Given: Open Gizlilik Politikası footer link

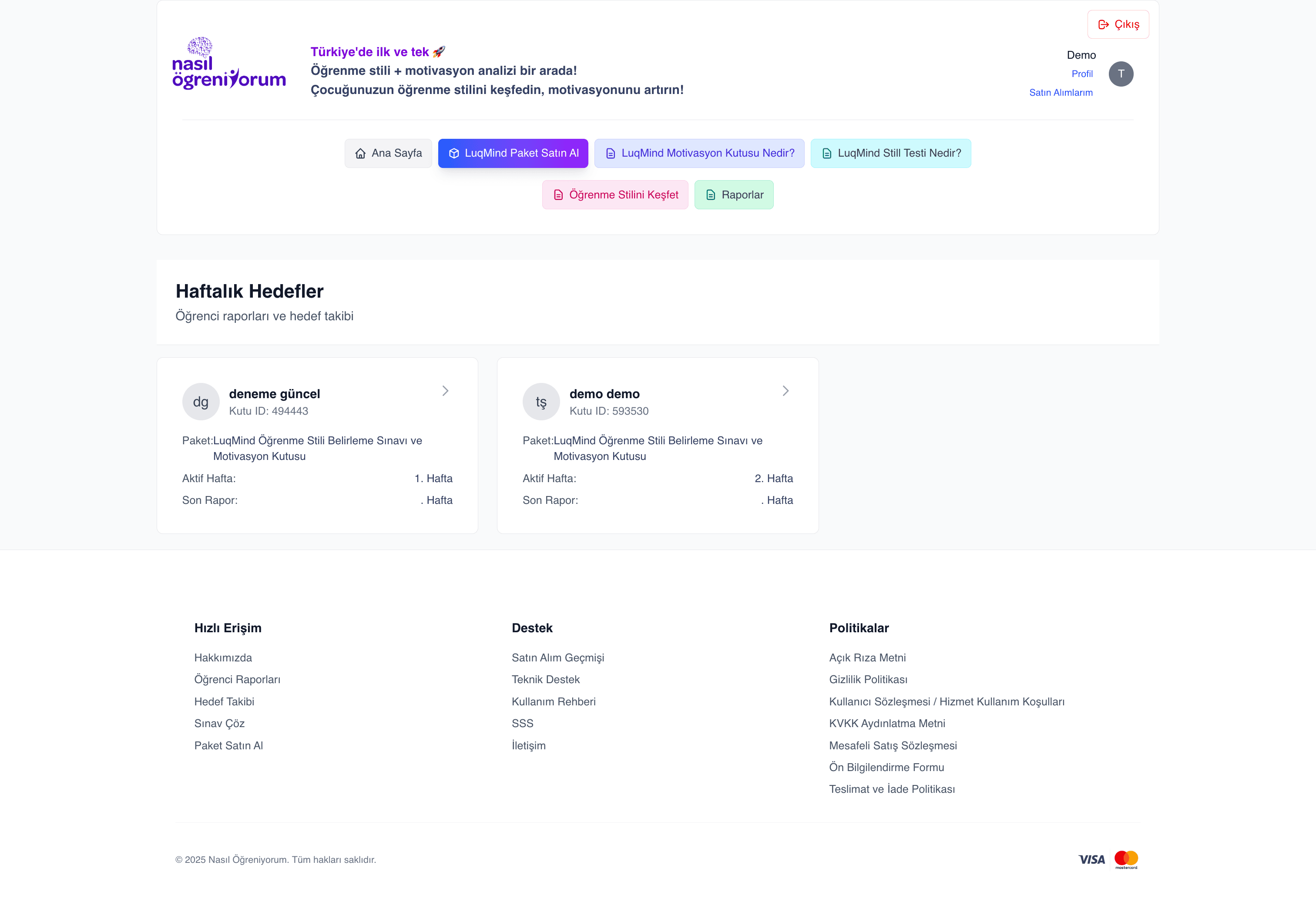Looking at the screenshot, I should click(868, 680).
